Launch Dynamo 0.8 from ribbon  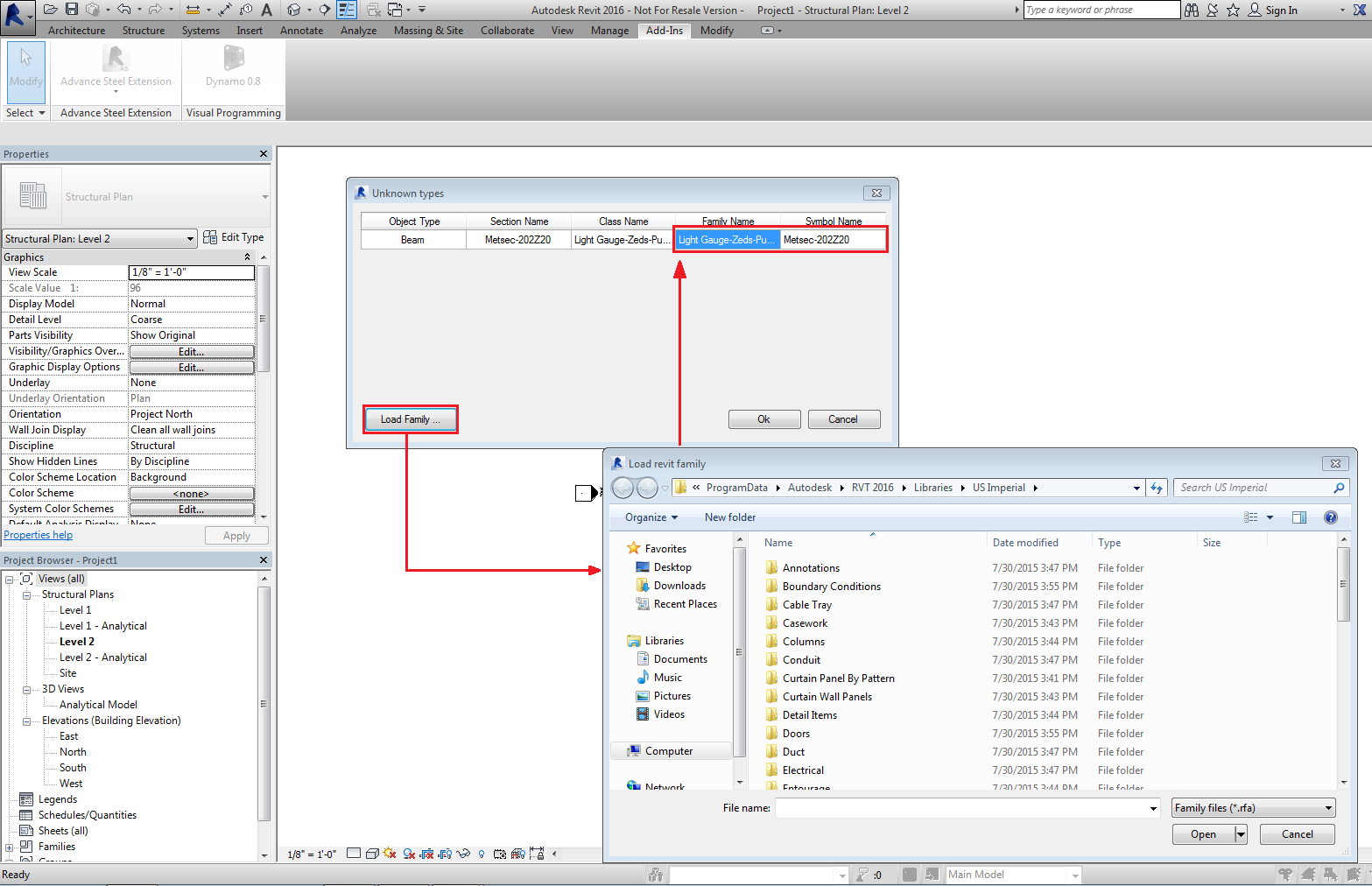point(233,66)
